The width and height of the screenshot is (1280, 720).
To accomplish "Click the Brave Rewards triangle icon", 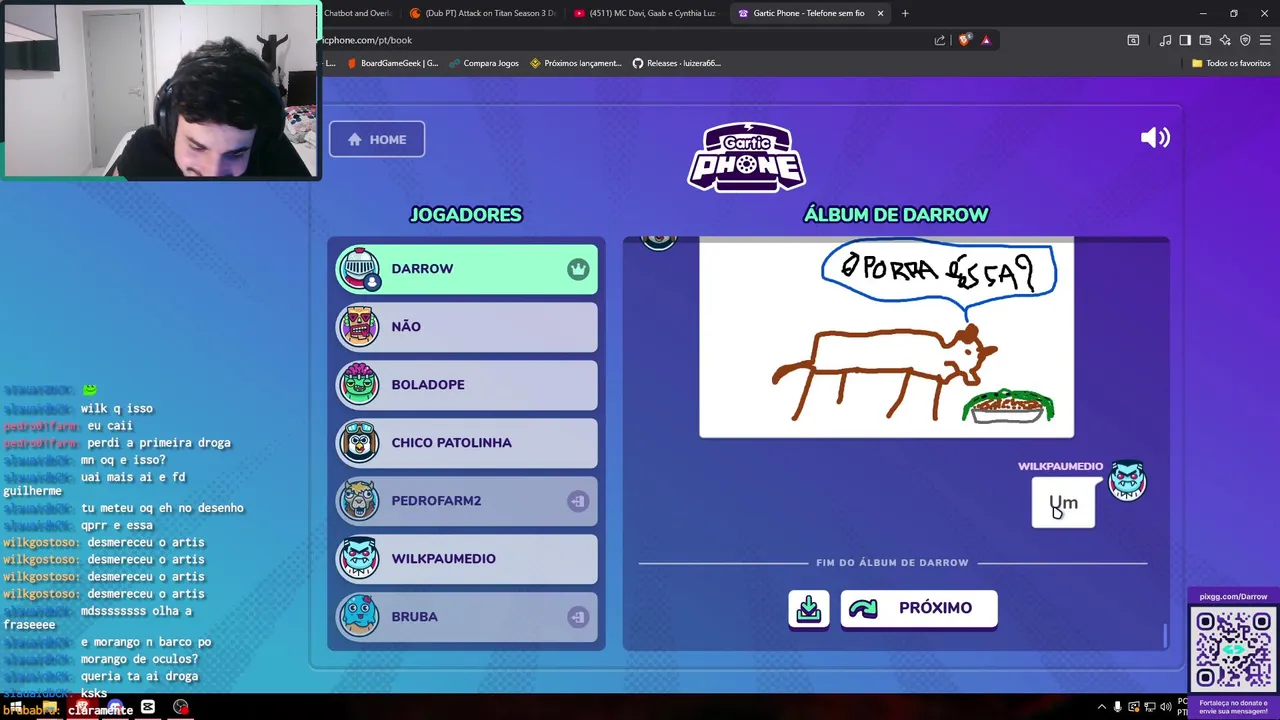I will tap(986, 40).
